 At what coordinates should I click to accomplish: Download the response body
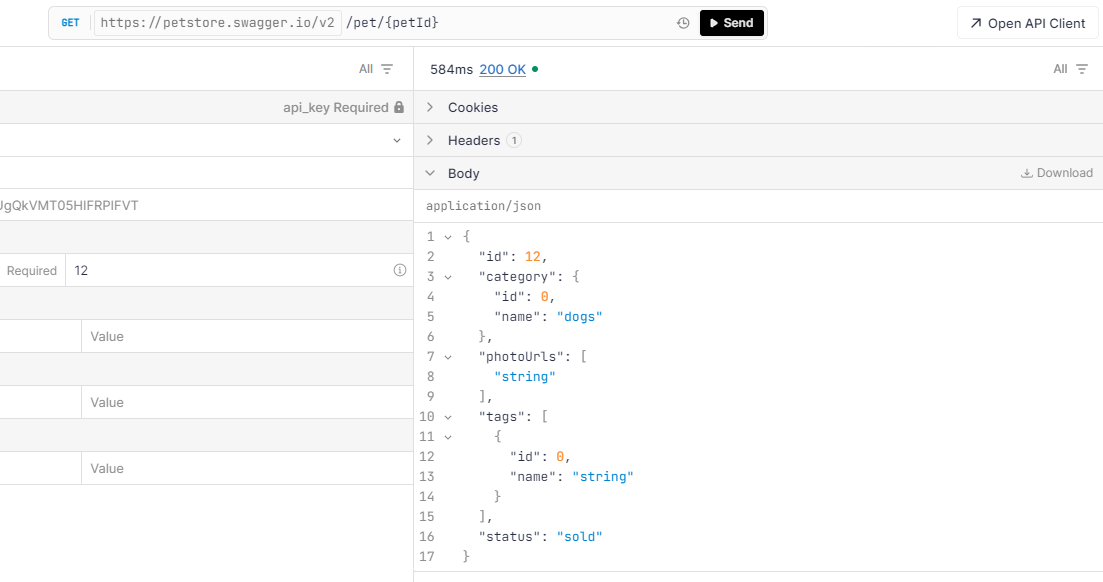(x=1056, y=173)
